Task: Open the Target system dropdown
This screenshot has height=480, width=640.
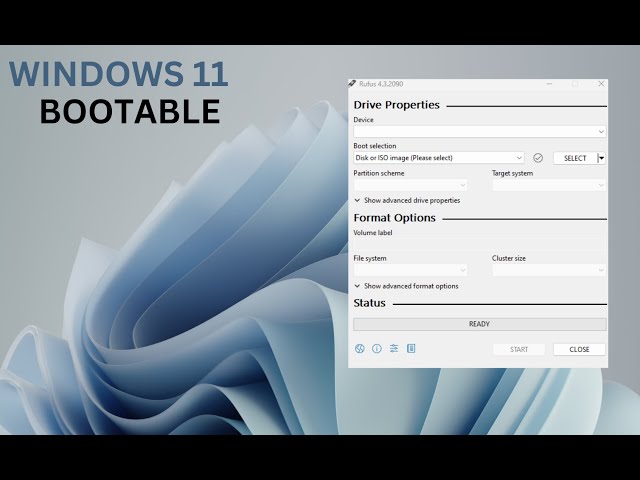Action: coord(549,185)
